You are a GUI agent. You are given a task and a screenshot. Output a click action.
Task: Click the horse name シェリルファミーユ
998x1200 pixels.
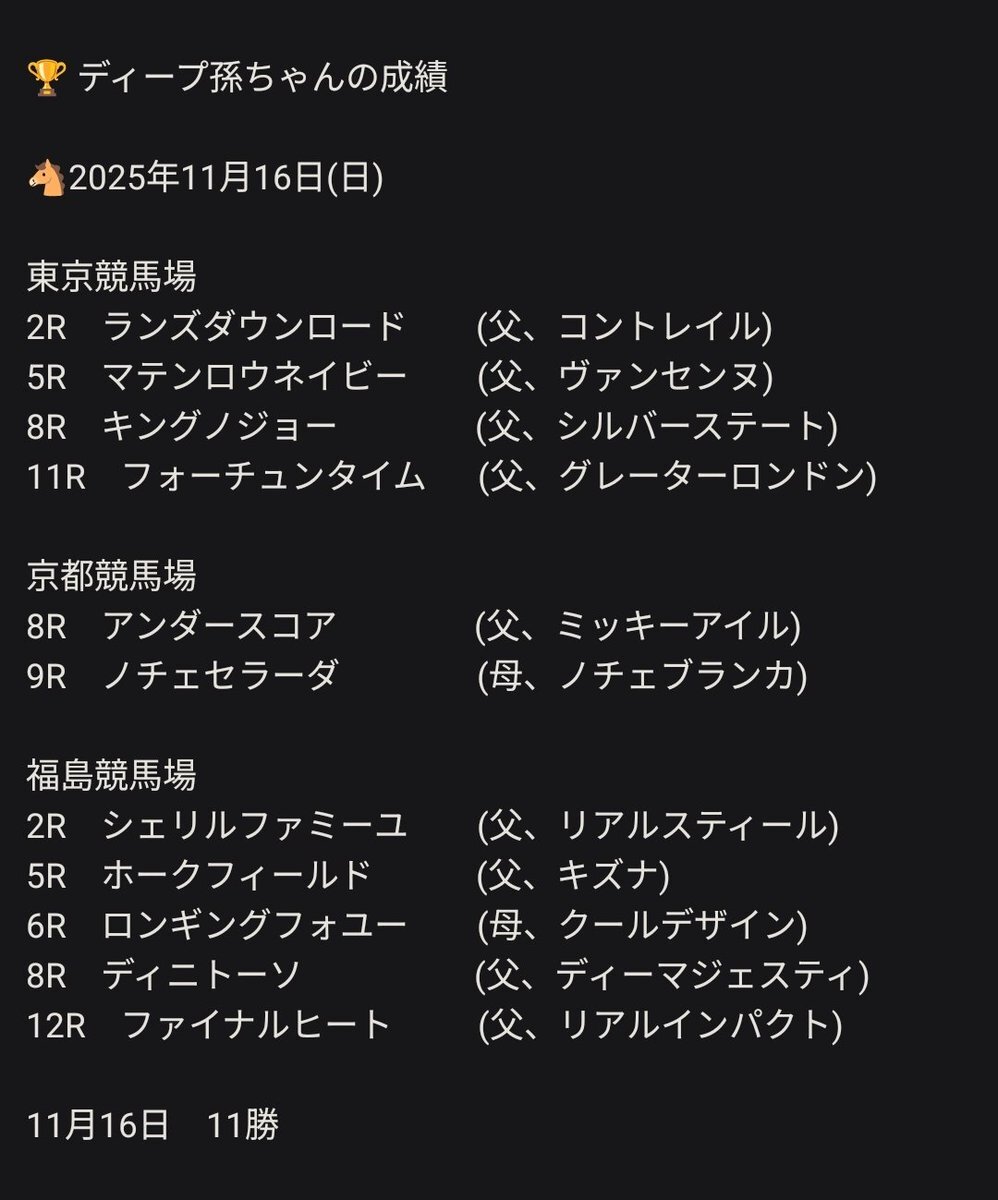(x=254, y=826)
